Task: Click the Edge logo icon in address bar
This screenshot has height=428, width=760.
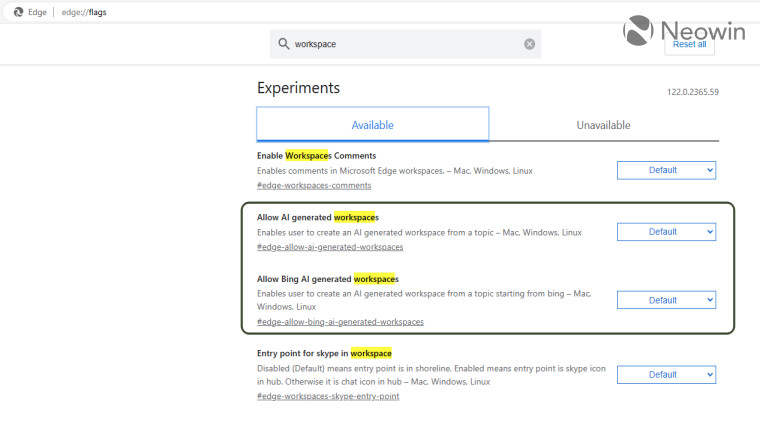Action: click(18, 12)
